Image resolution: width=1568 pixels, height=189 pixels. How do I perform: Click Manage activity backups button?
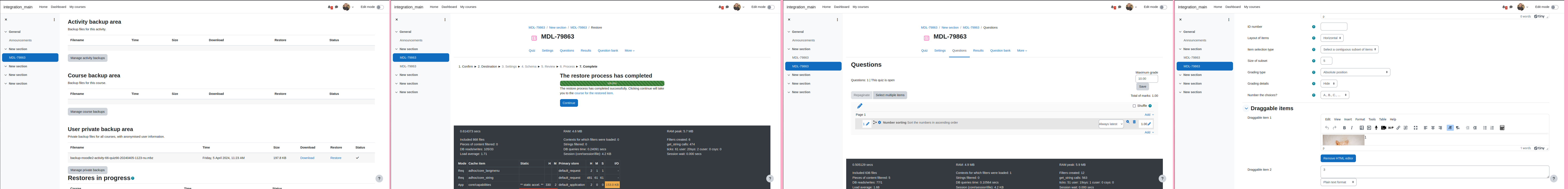coord(88,58)
